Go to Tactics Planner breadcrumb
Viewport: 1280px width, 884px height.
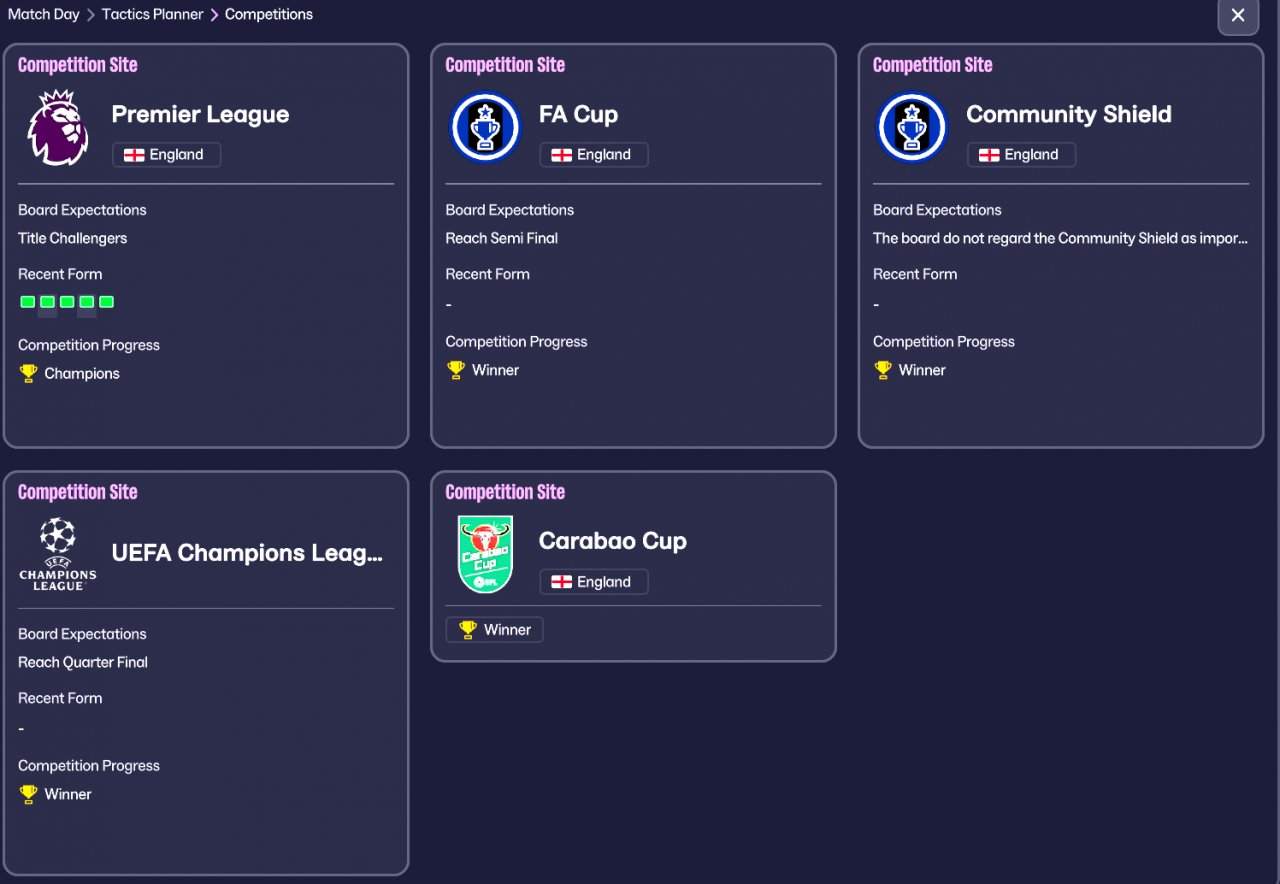point(152,14)
